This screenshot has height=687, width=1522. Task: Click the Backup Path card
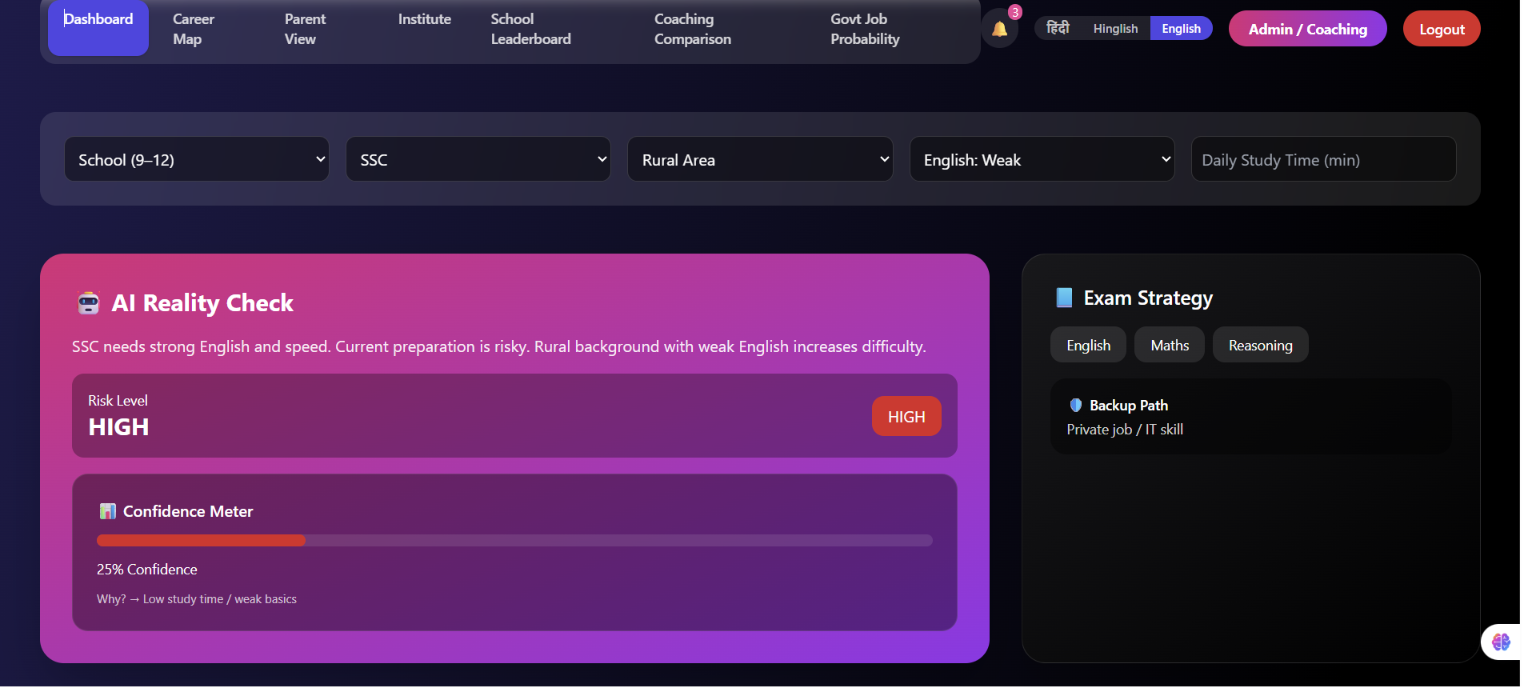(x=1251, y=417)
